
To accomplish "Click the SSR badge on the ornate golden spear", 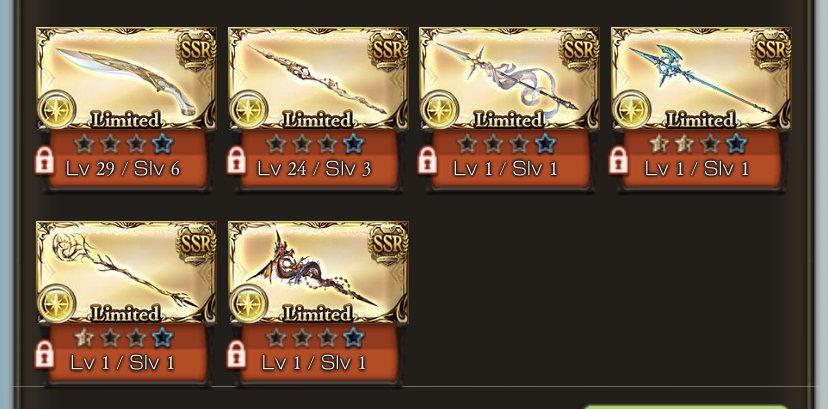I will pyautogui.click(x=388, y=50).
